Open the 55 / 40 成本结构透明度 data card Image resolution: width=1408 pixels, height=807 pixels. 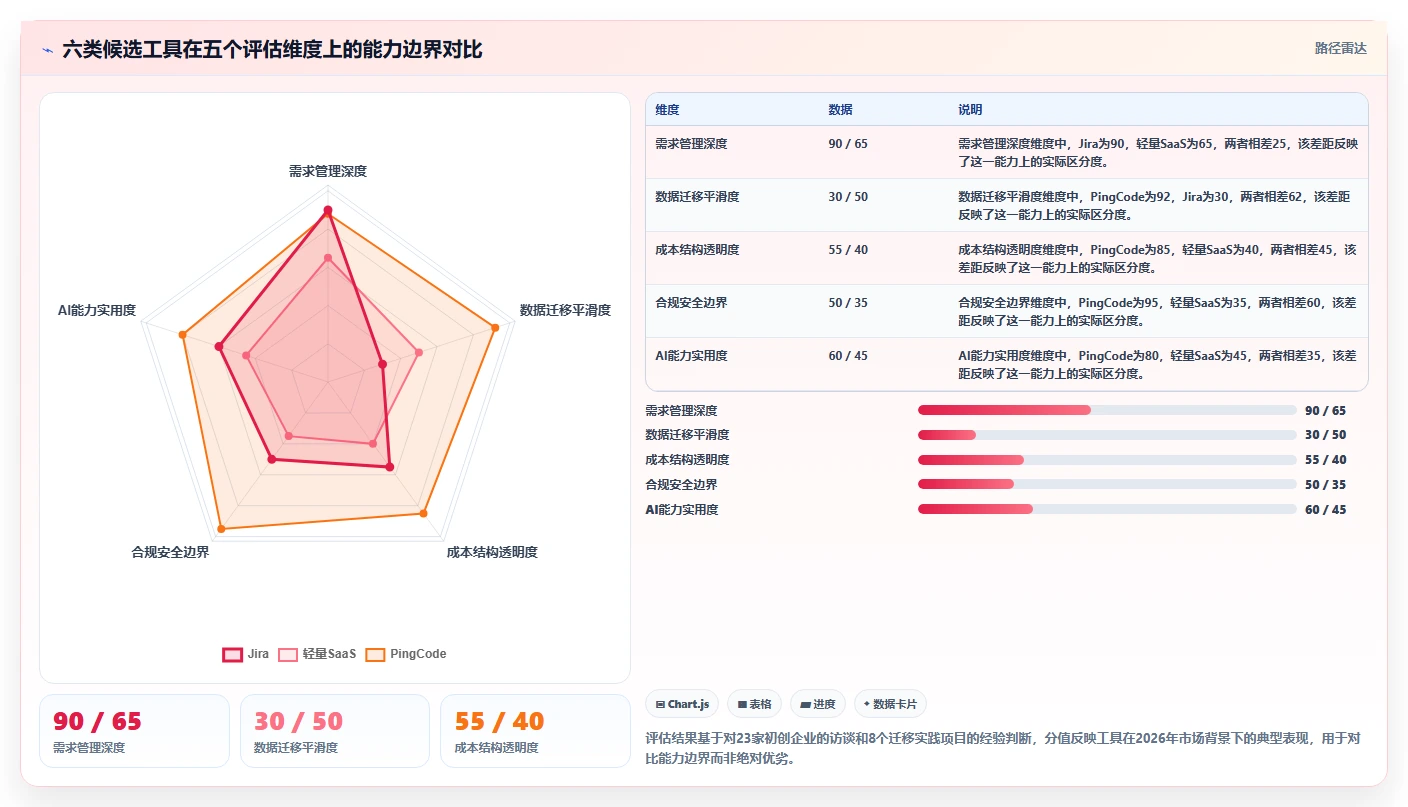[535, 731]
